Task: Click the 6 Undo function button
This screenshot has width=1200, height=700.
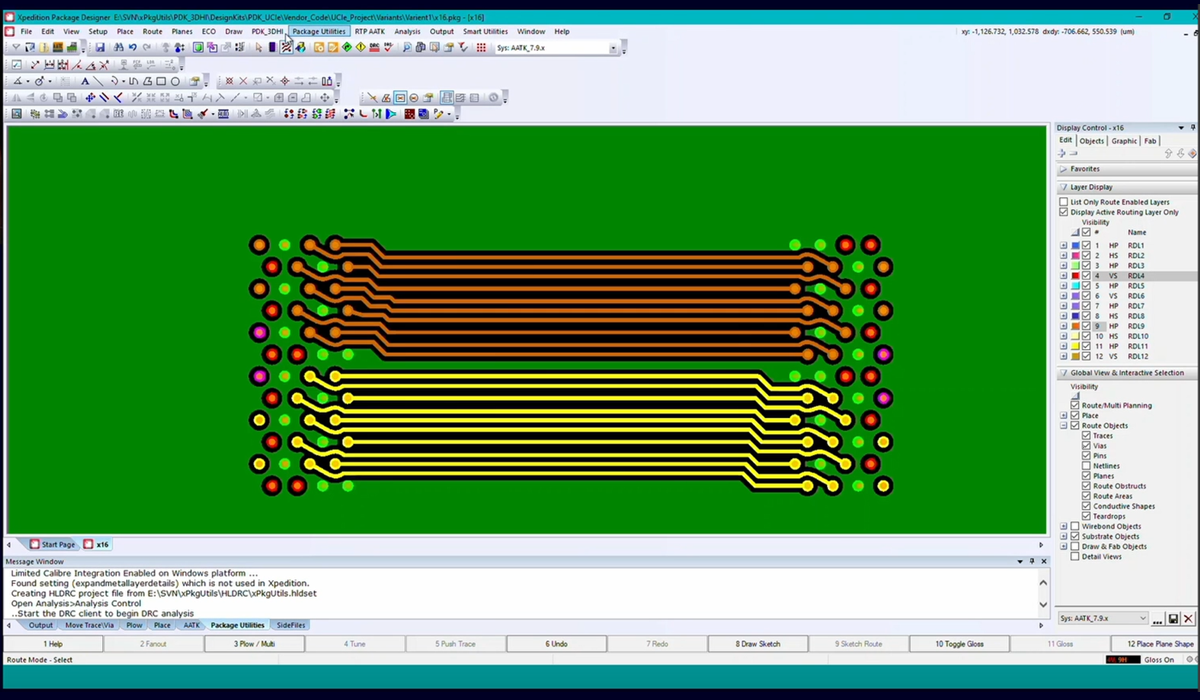Action: click(x=556, y=644)
